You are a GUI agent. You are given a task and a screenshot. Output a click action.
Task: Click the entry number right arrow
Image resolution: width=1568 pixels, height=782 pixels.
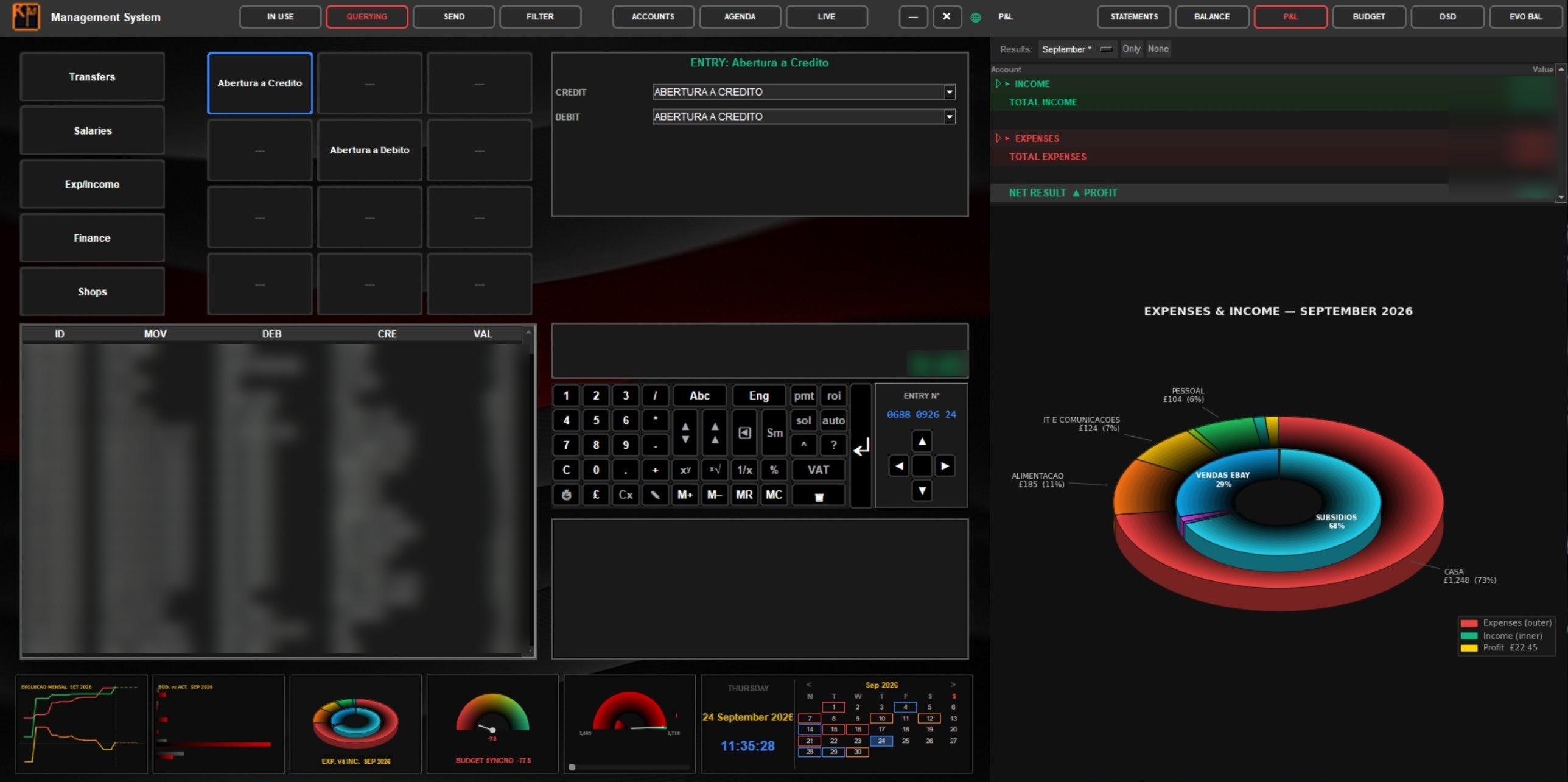945,466
